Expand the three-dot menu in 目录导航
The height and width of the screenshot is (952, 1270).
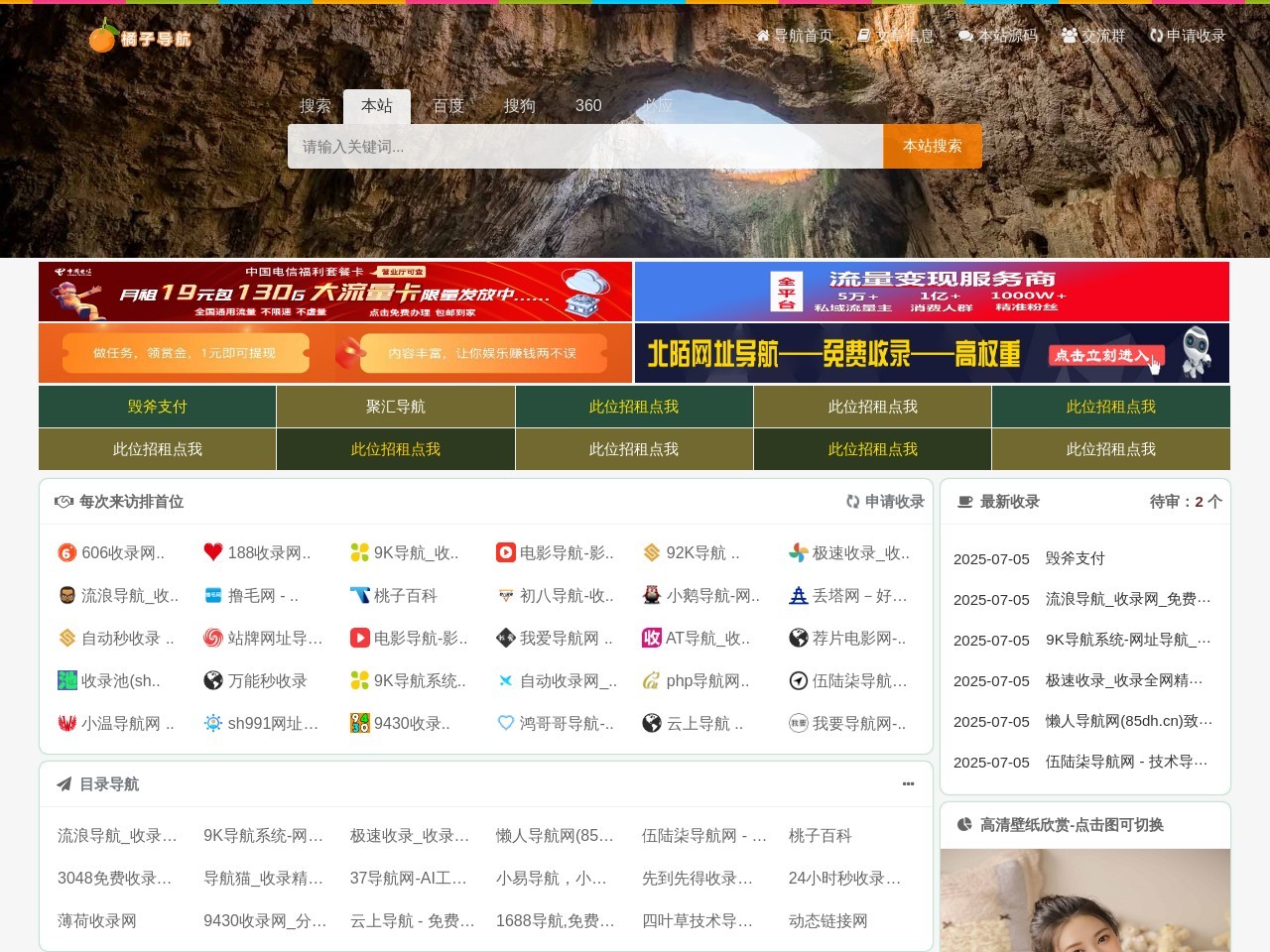(908, 783)
